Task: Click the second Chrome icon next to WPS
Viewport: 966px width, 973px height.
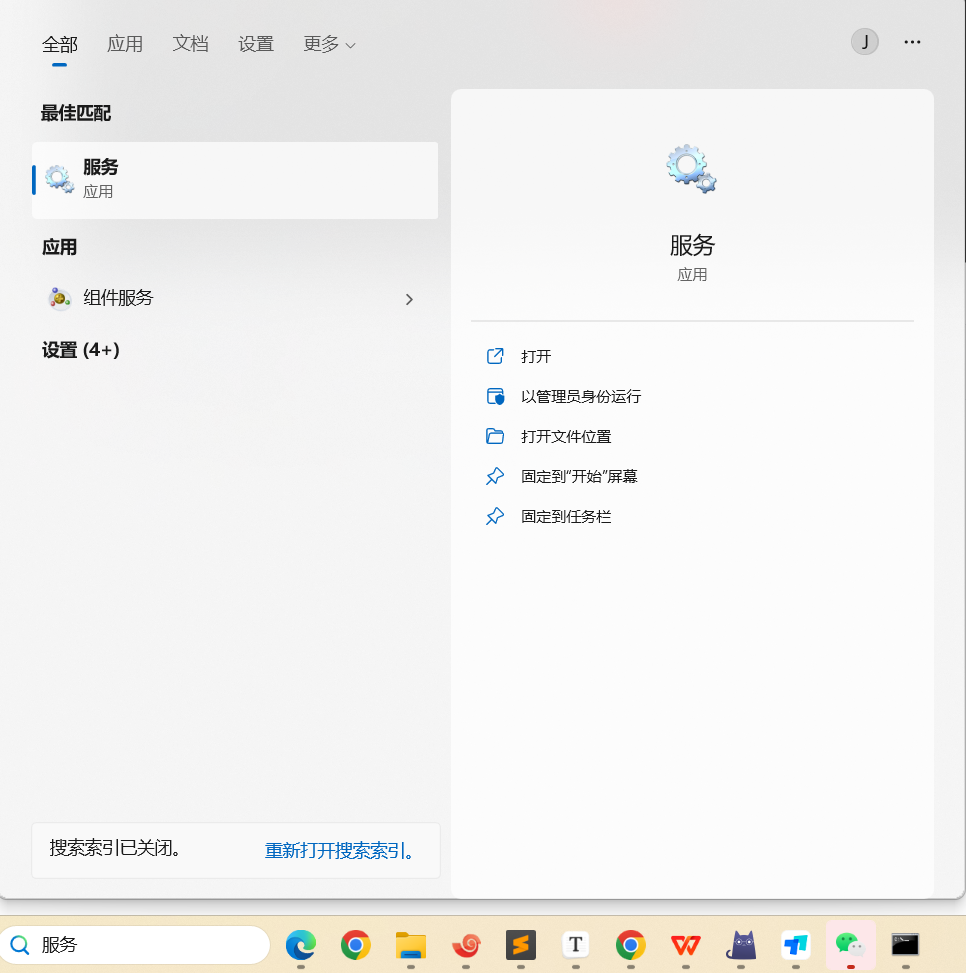Action: (x=630, y=945)
